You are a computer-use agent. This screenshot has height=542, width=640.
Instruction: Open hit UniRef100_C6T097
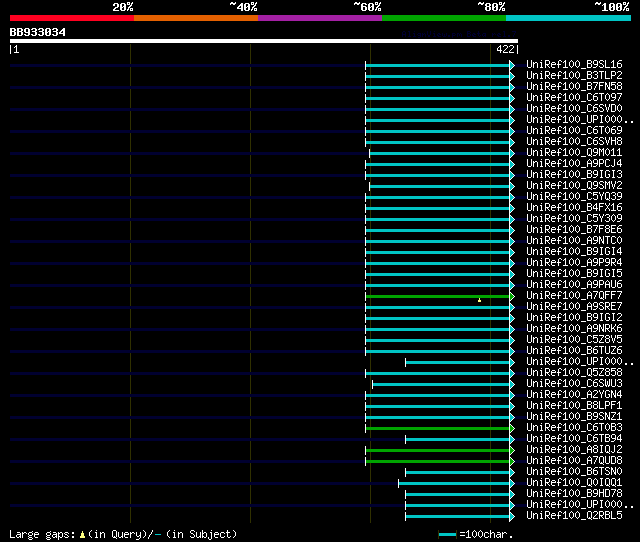point(574,97)
